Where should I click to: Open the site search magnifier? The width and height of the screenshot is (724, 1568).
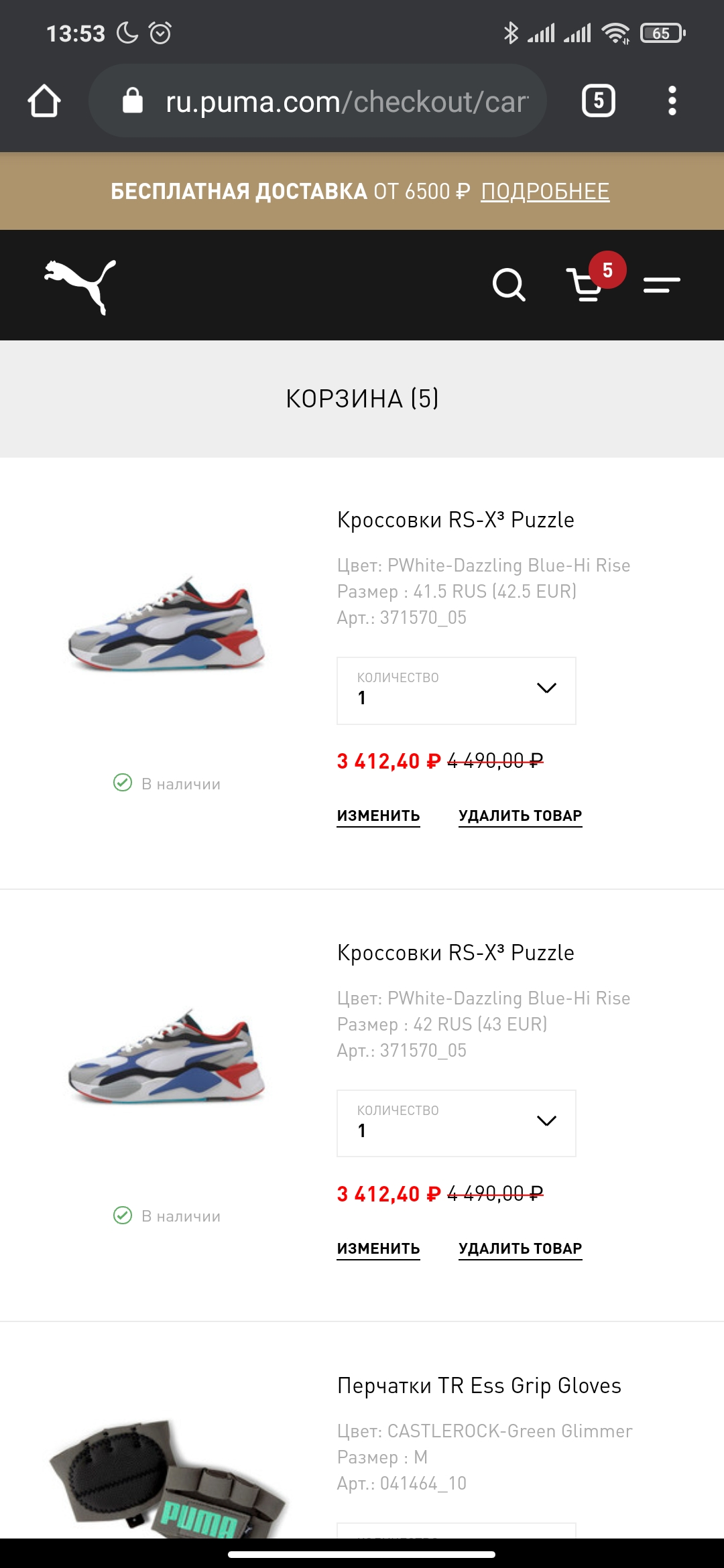[x=509, y=285]
